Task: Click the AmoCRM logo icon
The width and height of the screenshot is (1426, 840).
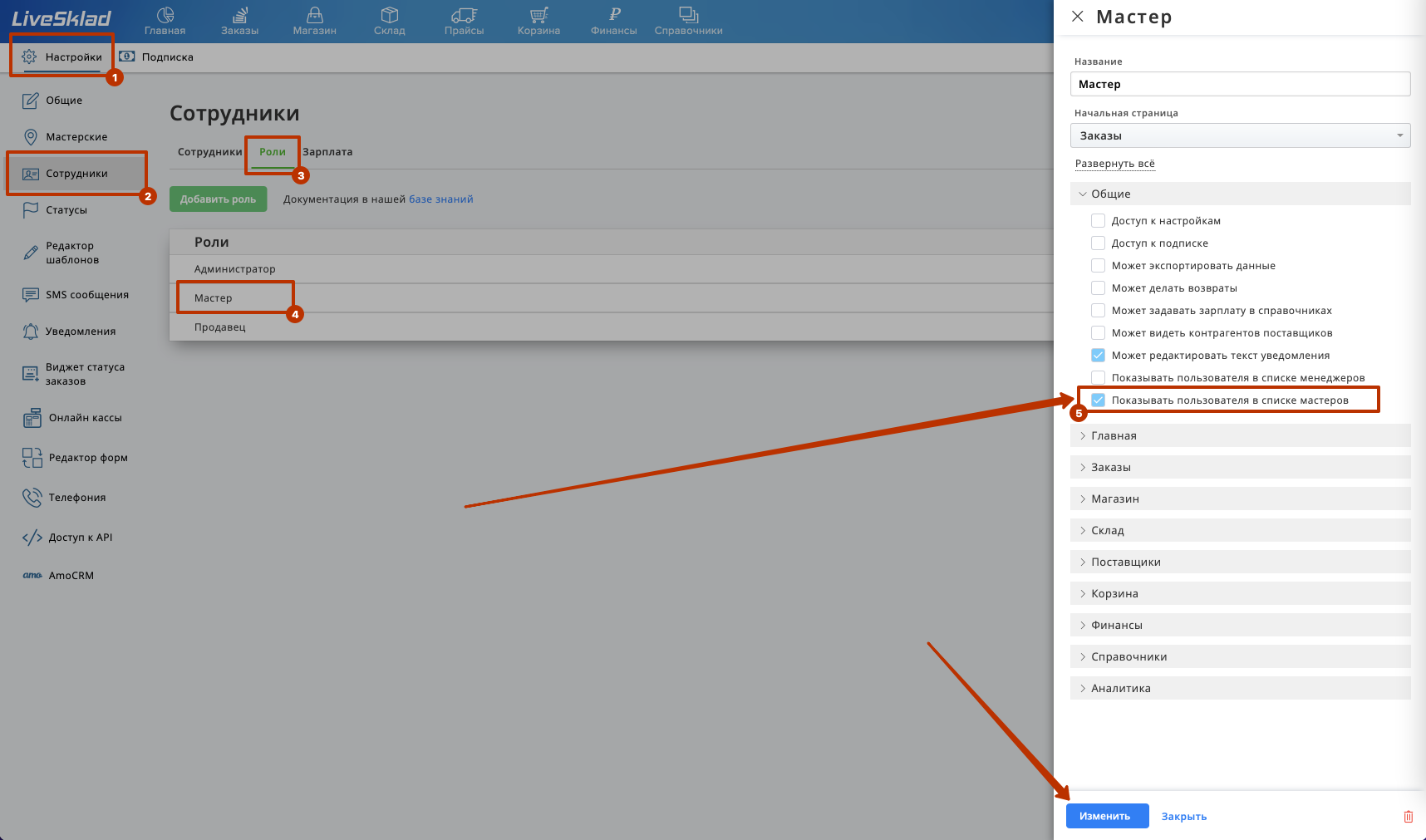Action: [x=32, y=576]
